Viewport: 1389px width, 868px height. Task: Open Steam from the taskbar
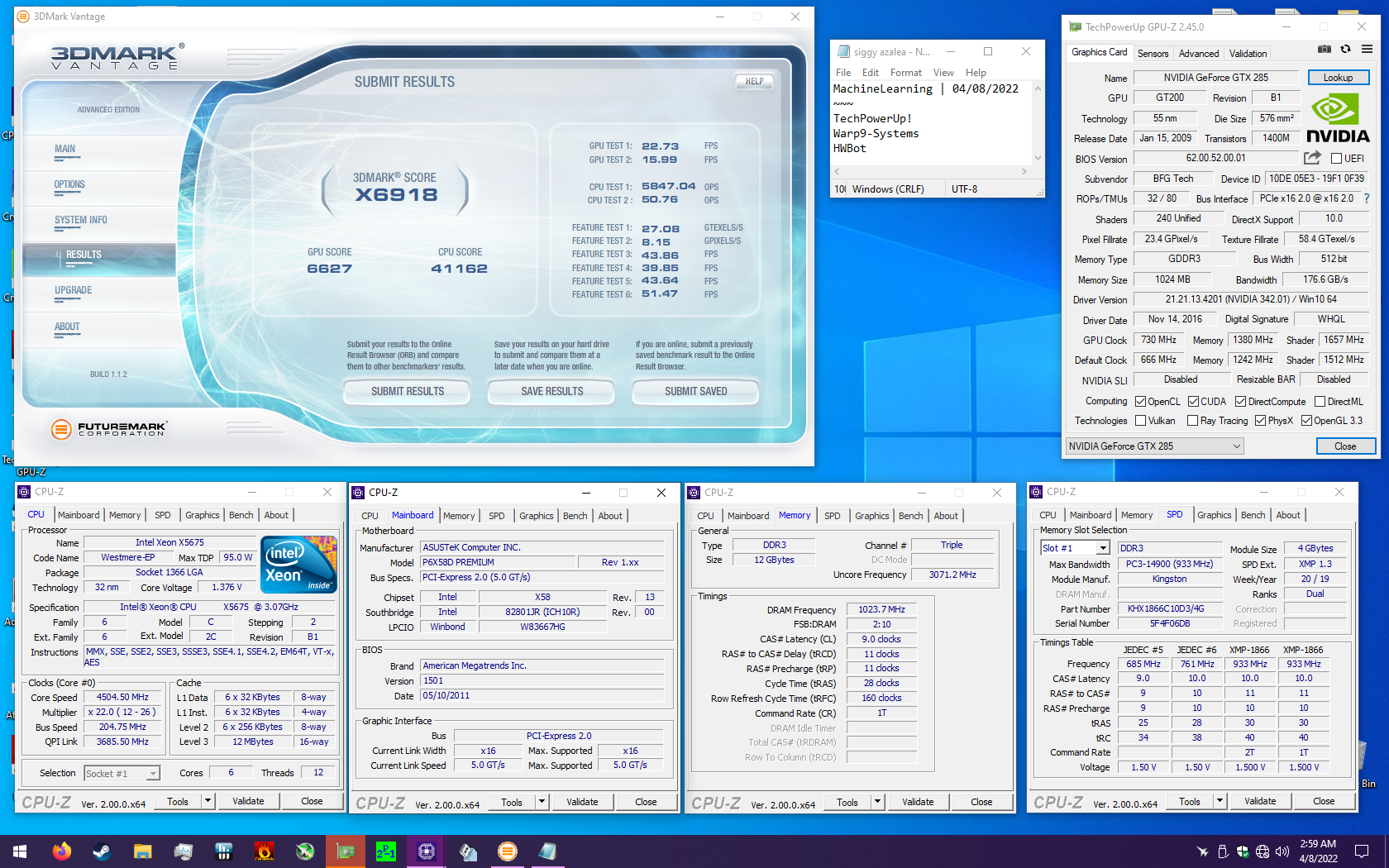pos(102,851)
